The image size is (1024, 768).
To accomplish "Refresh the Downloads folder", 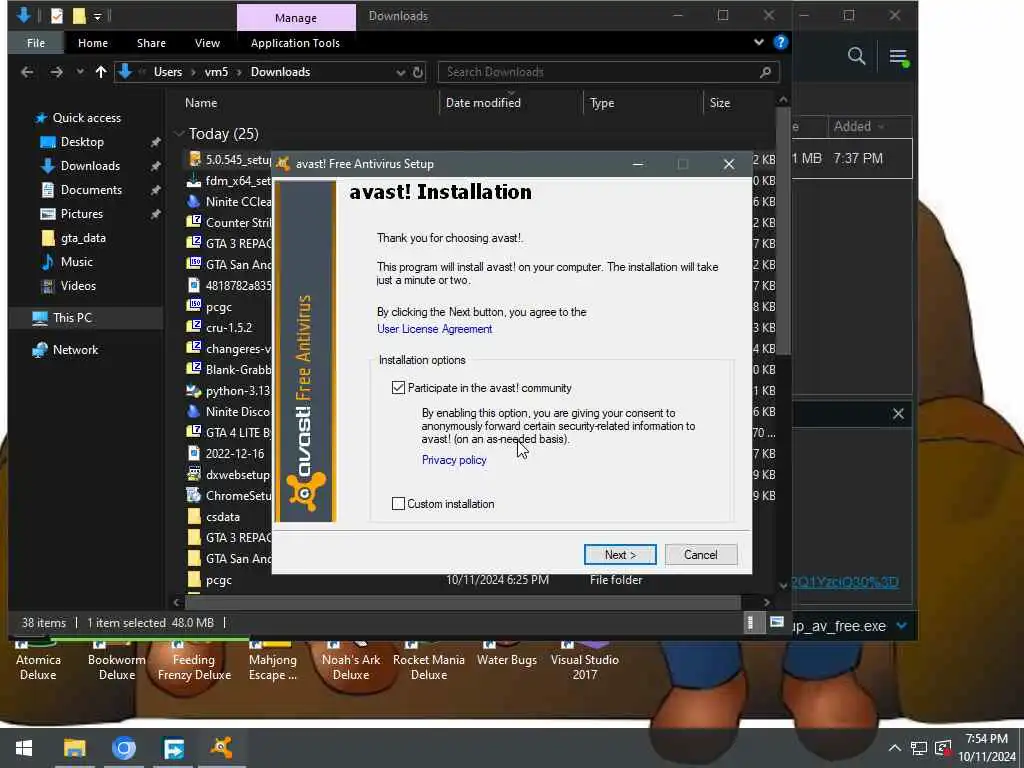I will point(418,72).
